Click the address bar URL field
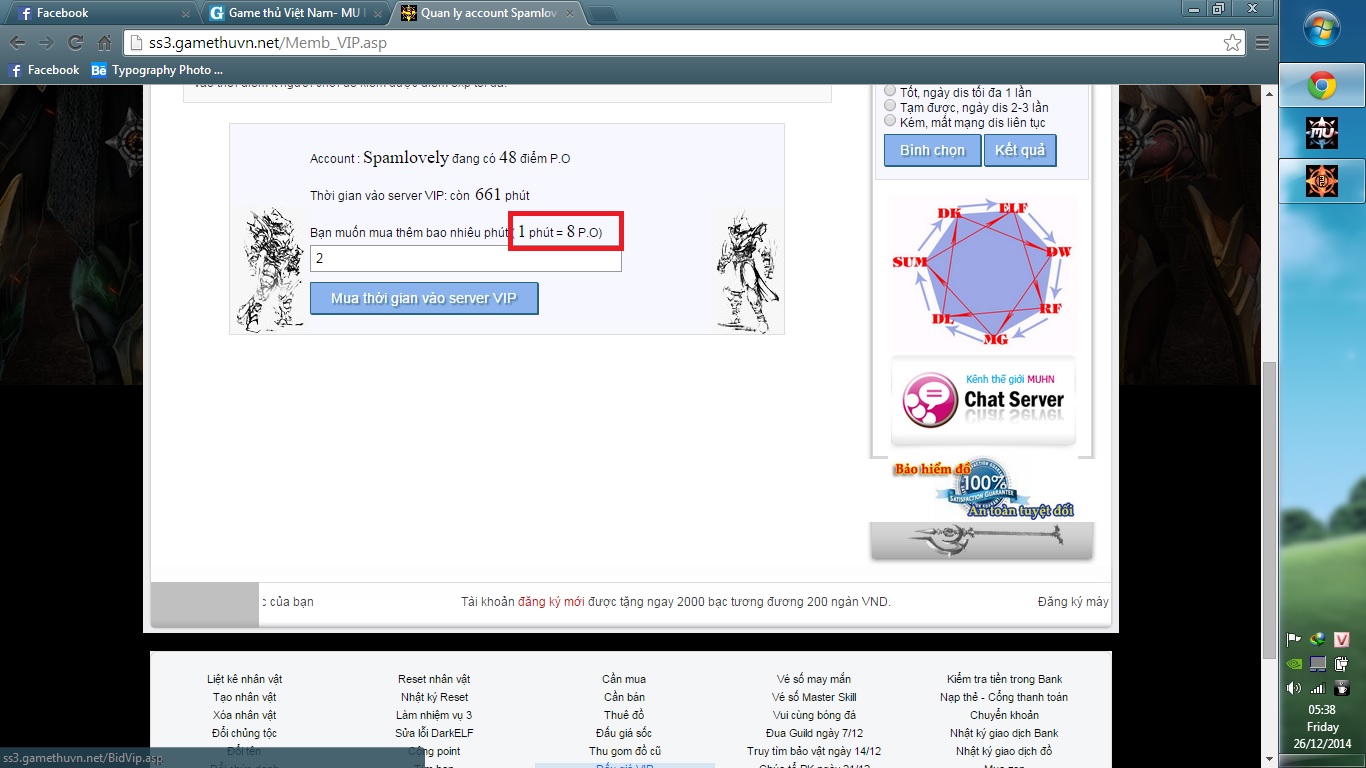 point(684,43)
